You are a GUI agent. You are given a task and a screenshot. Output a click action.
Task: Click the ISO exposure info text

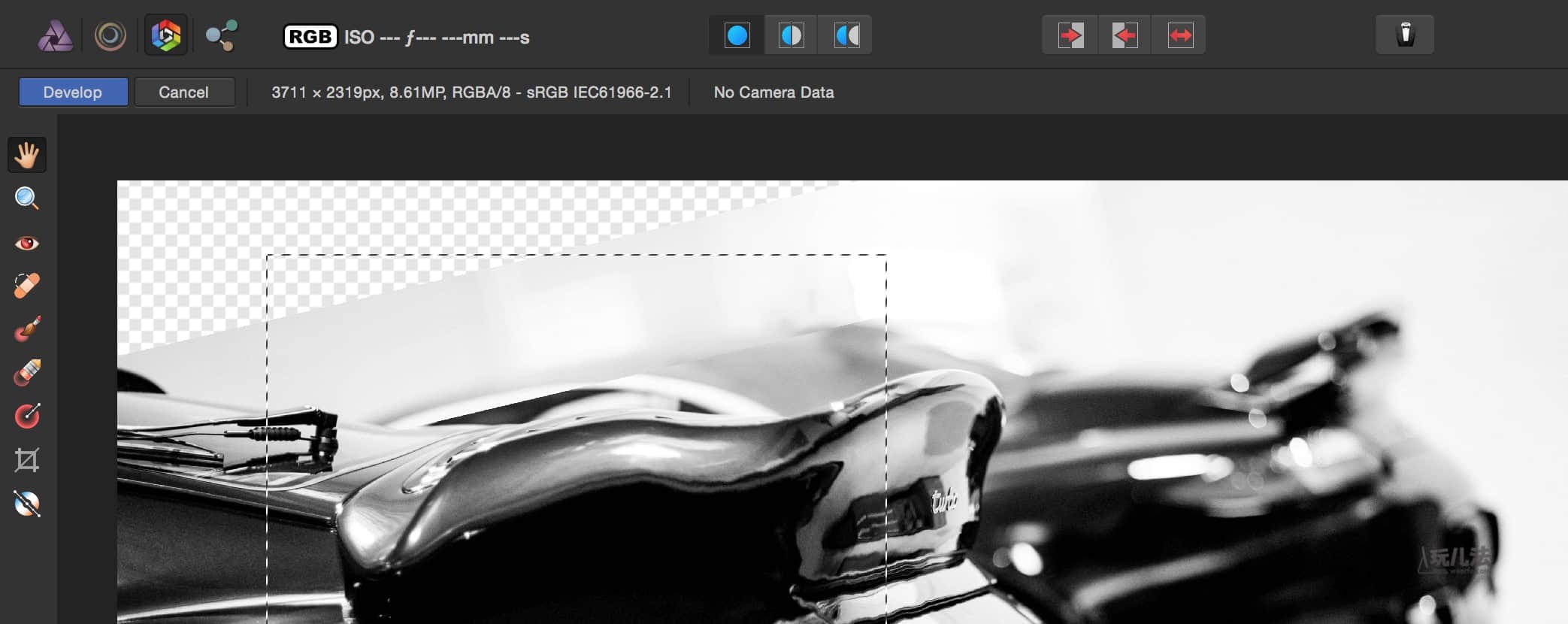[437, 38]
